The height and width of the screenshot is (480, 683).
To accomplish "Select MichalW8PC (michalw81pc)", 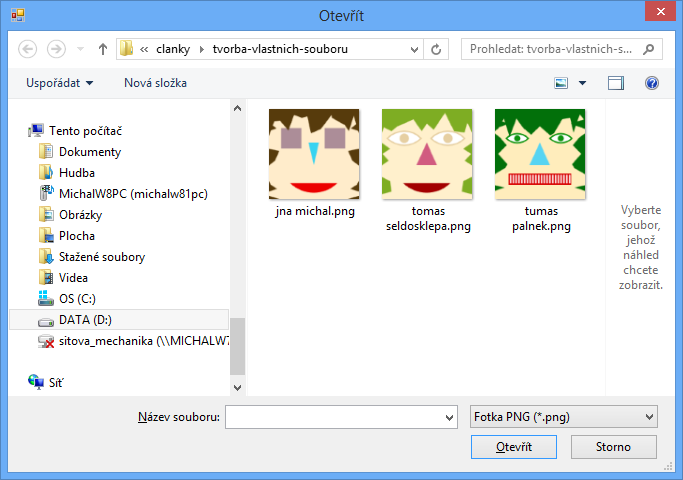I will coord(133,194).
